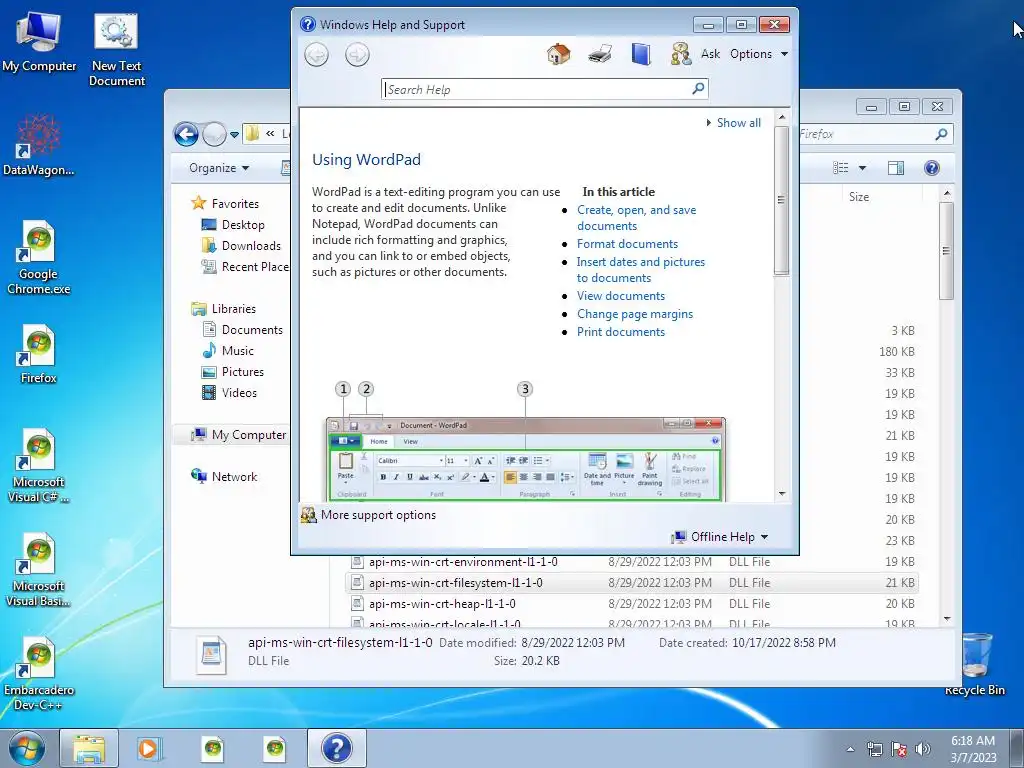Open 'View documents' link
Viewport: 1024px width, 768px height.
pyautogui.click(x=620, y=296)
